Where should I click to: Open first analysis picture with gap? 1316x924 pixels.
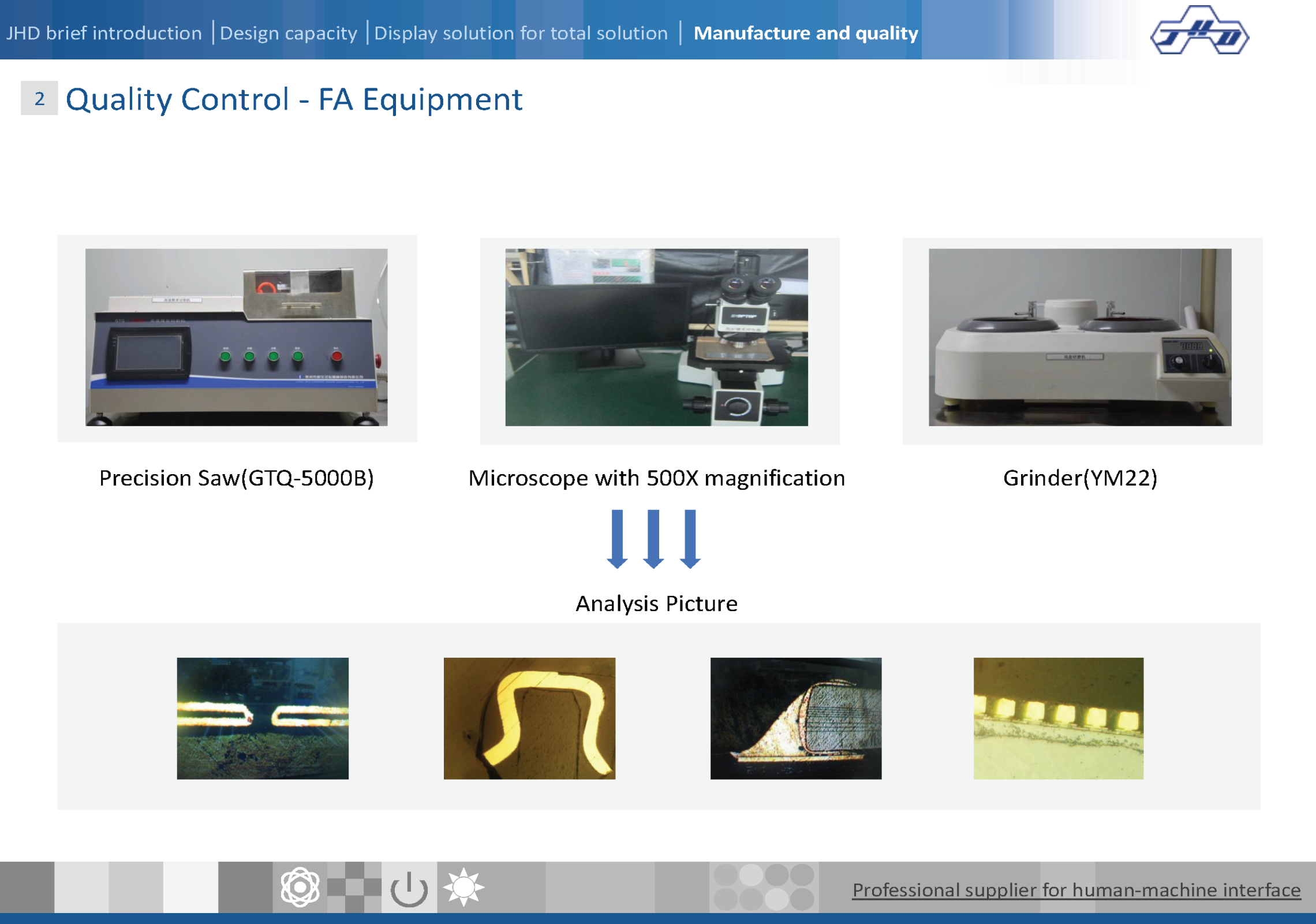[263, 718]
